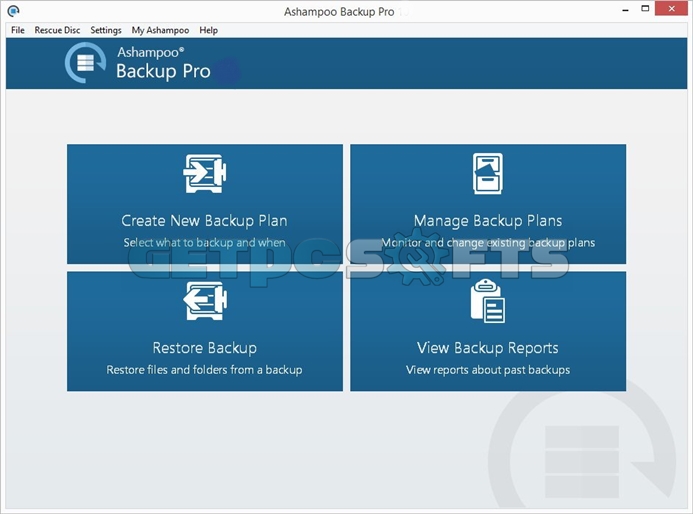
Task: Click 'View reports about past backups' text
Action: tap(488, 369)
